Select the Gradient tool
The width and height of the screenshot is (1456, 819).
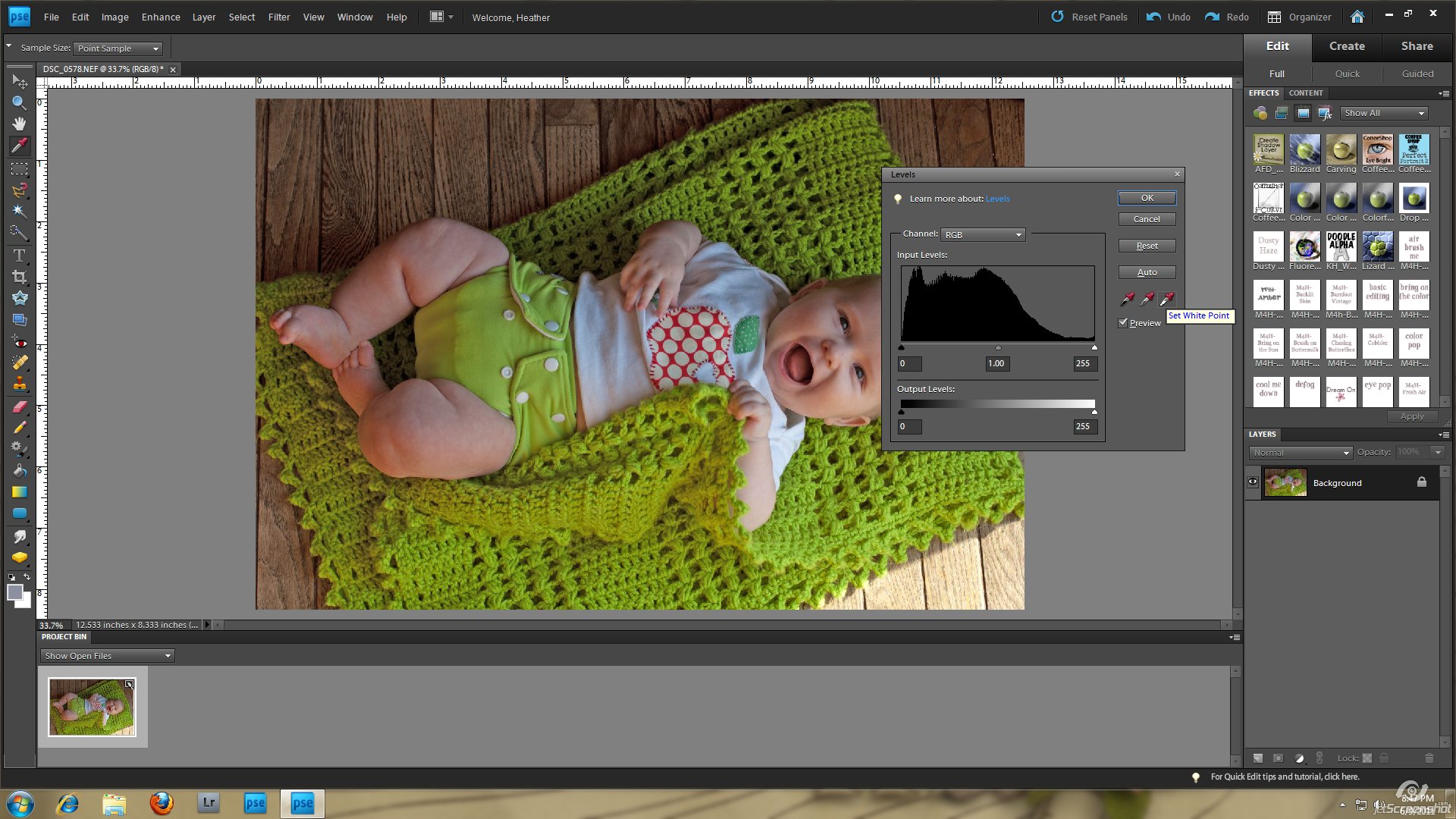click(19, 491)
